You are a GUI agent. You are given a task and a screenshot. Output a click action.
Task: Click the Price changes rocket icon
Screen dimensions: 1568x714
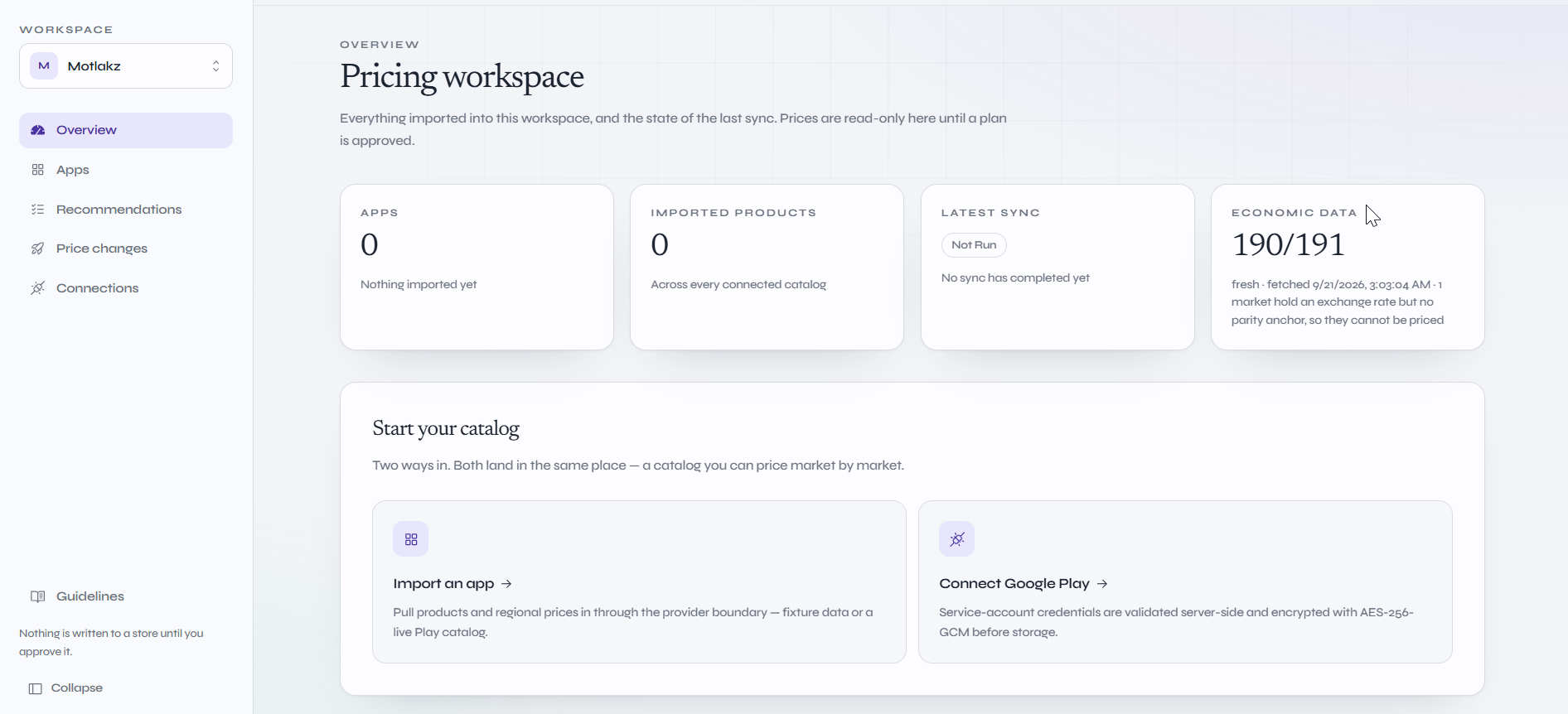click(37, 248)
